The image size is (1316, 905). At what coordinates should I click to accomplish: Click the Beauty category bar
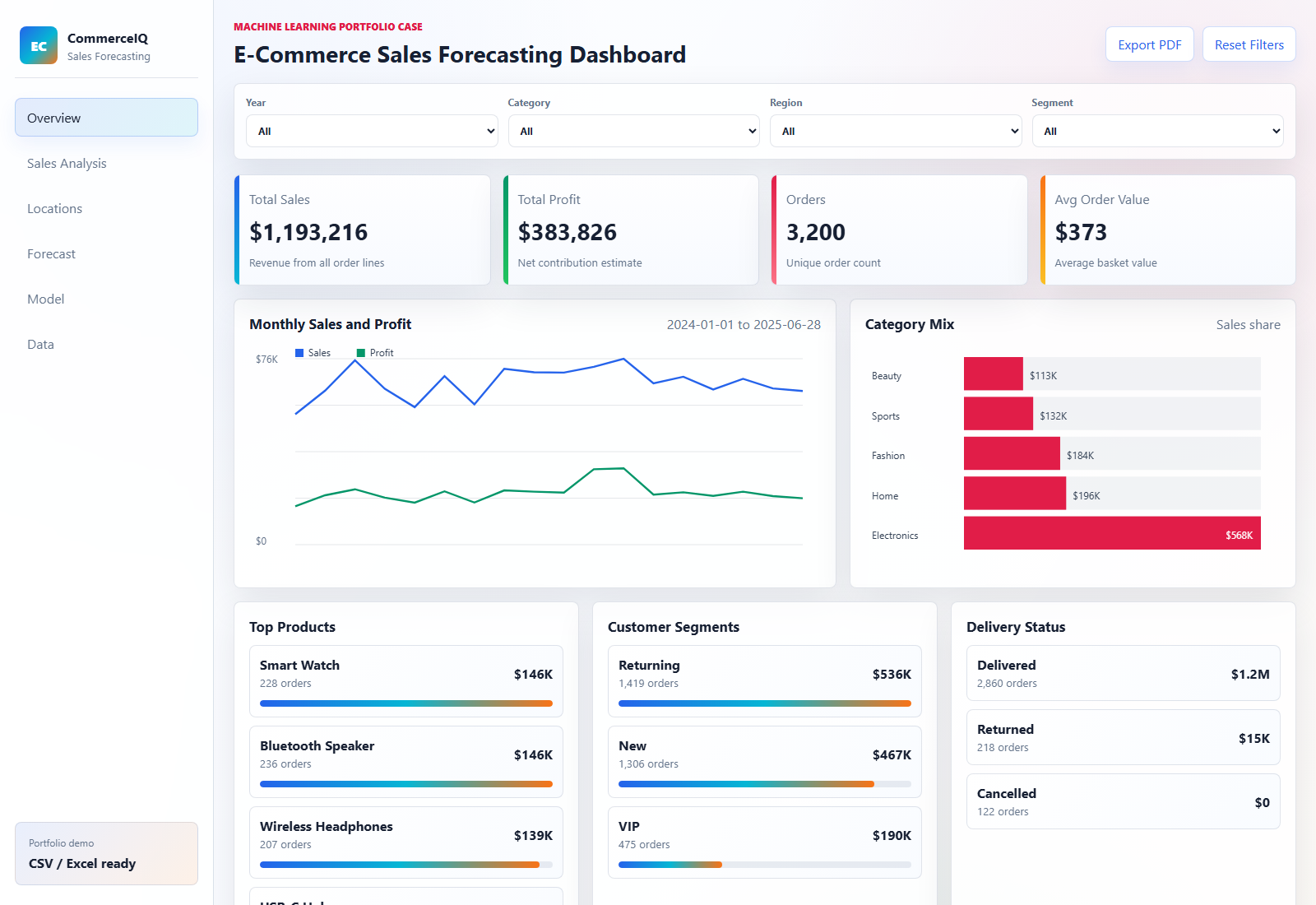click(x=994, y=374)
